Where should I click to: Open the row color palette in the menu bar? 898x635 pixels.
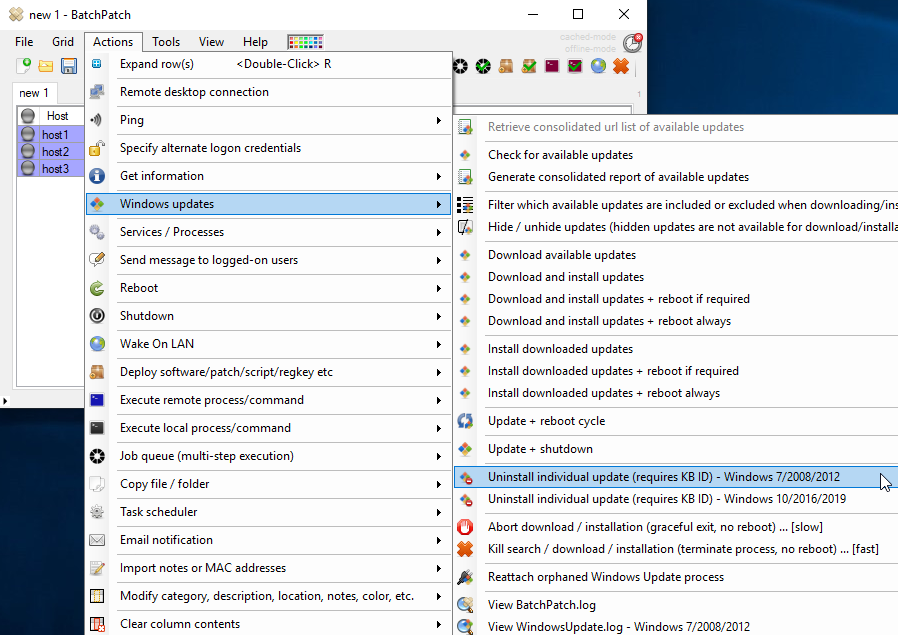305,42
